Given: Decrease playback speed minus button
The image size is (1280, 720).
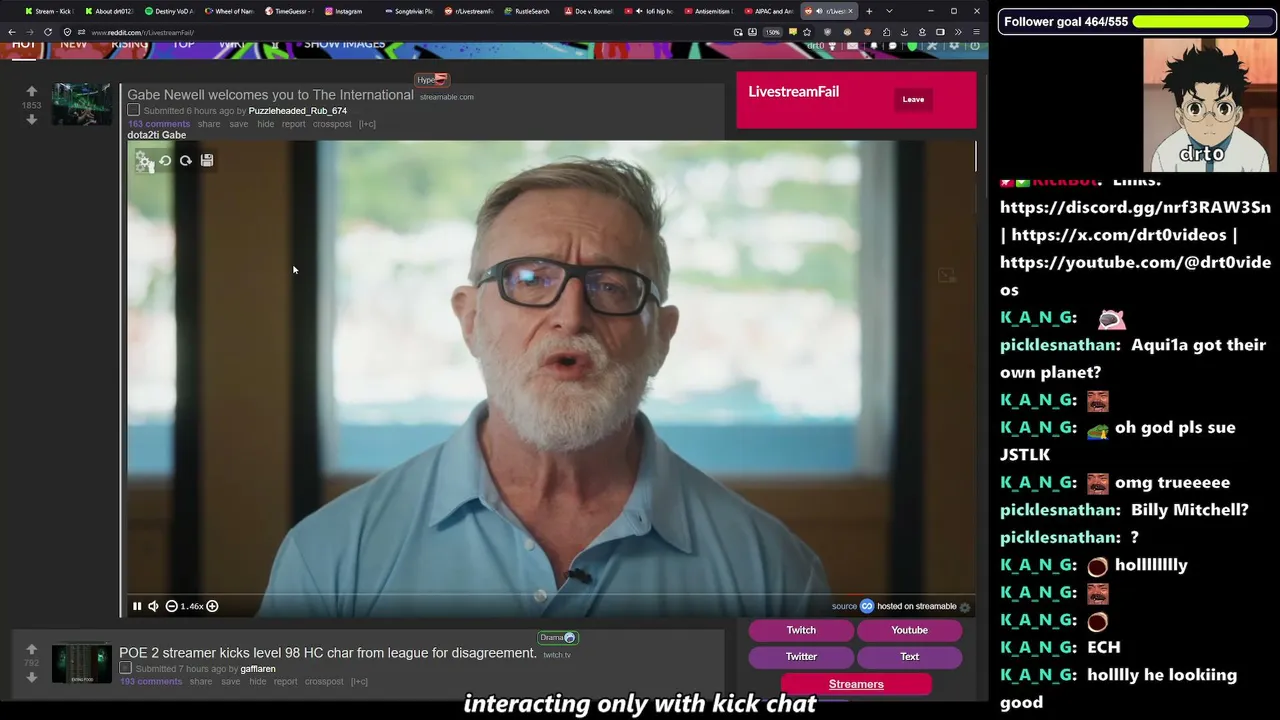Looking at the screenshot, I should click(x=171, y=606).
